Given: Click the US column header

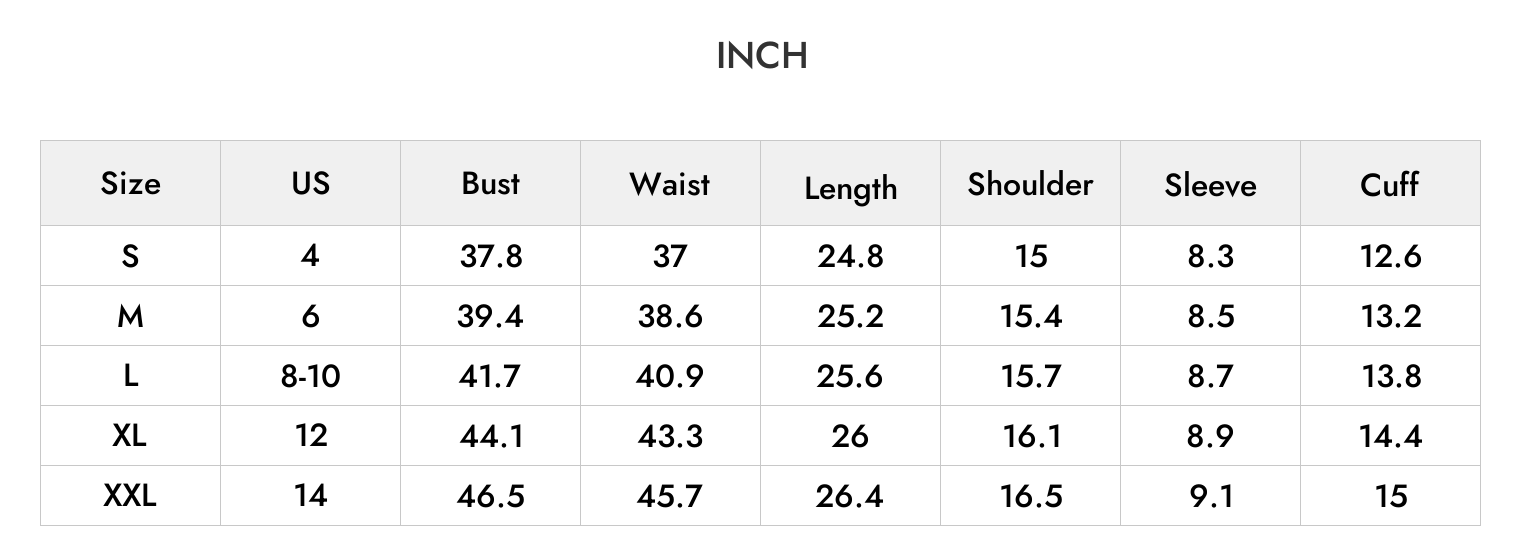Looking at the screenshot, I should (x=310, y=183).
